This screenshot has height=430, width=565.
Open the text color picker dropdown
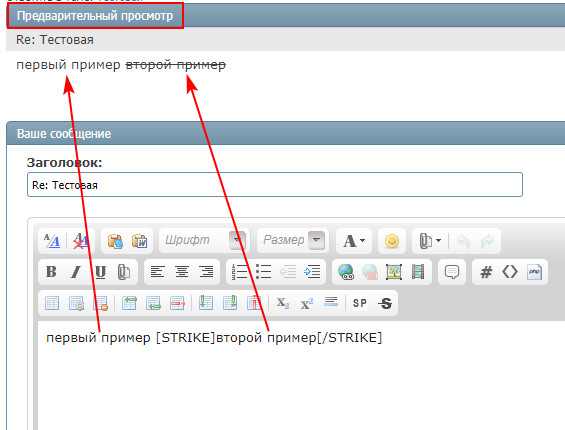[x=354, y=241]
